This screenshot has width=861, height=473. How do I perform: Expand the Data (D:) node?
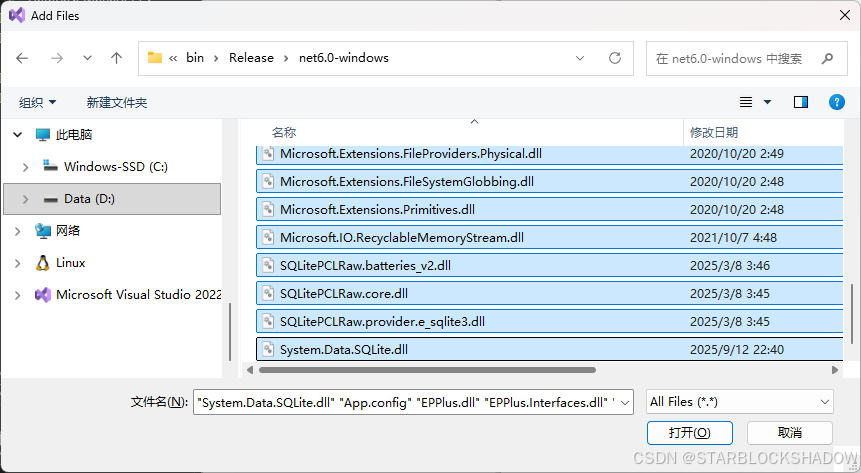pyautogui.click(x=25, y=199)
